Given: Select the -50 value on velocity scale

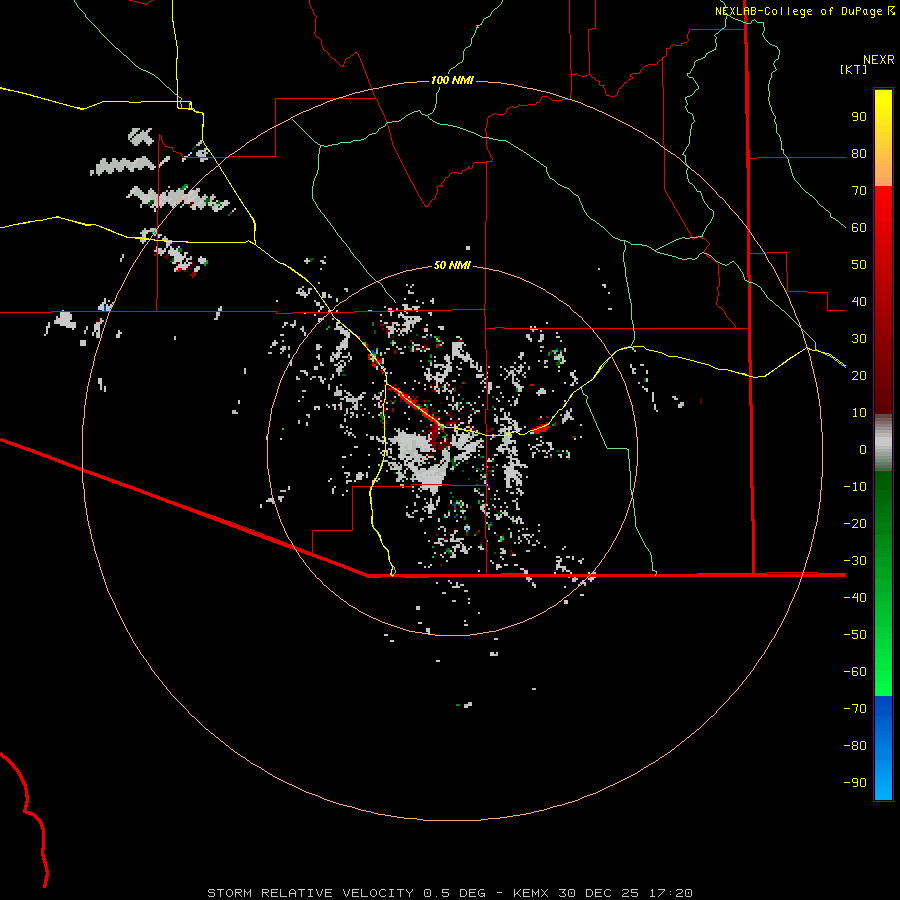Looking at the screenshot, I should [x=855, y=635].
